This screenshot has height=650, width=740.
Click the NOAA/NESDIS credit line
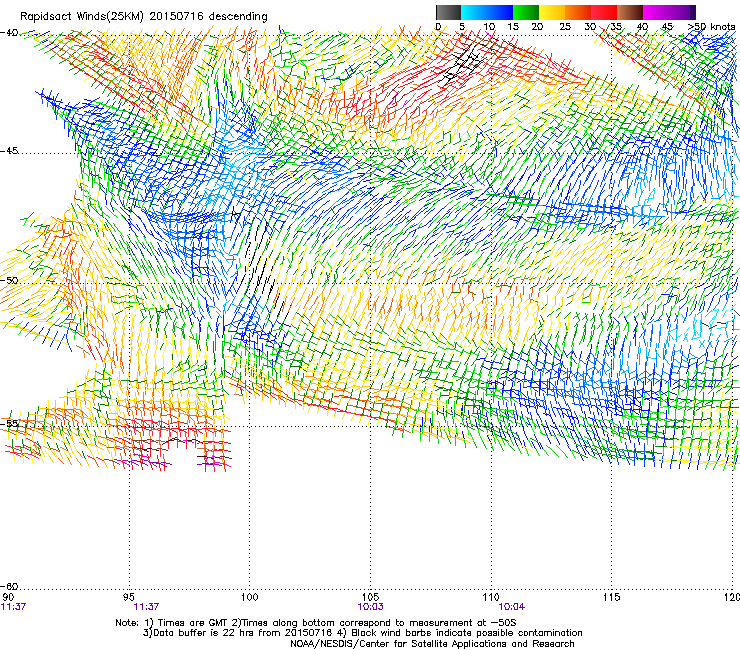click(x=432, y=644)
